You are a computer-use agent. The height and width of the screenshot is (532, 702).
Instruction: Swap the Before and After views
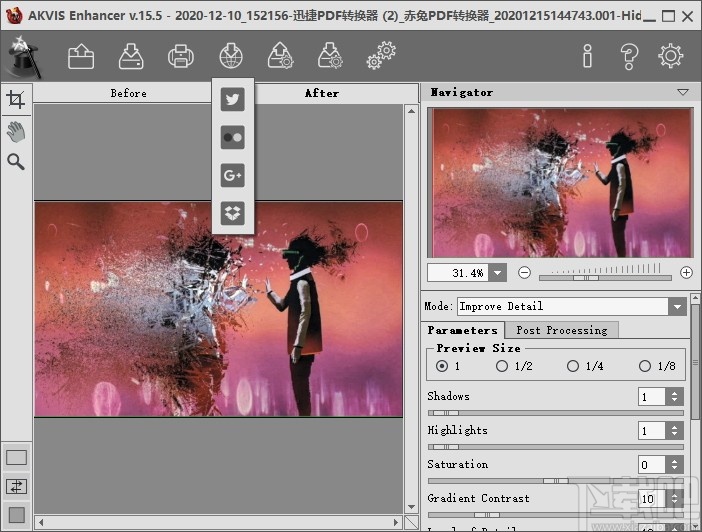pos(17,486)
